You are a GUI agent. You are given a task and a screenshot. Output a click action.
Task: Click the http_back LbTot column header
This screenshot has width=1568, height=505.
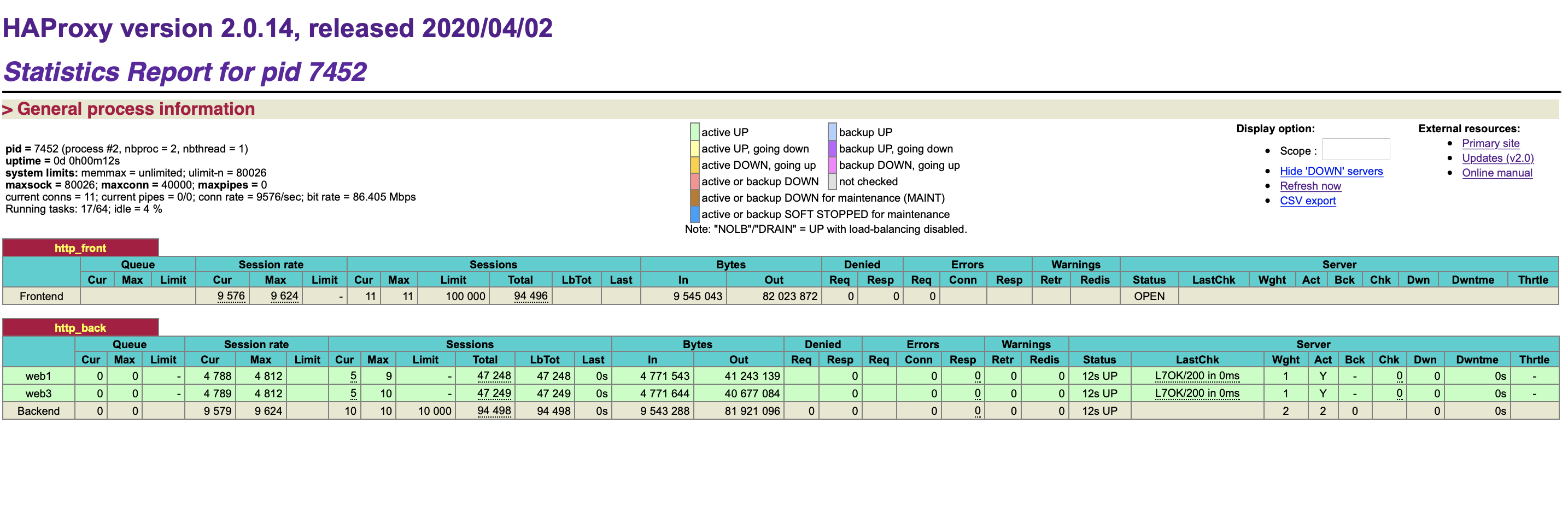[x=544, y=360]
